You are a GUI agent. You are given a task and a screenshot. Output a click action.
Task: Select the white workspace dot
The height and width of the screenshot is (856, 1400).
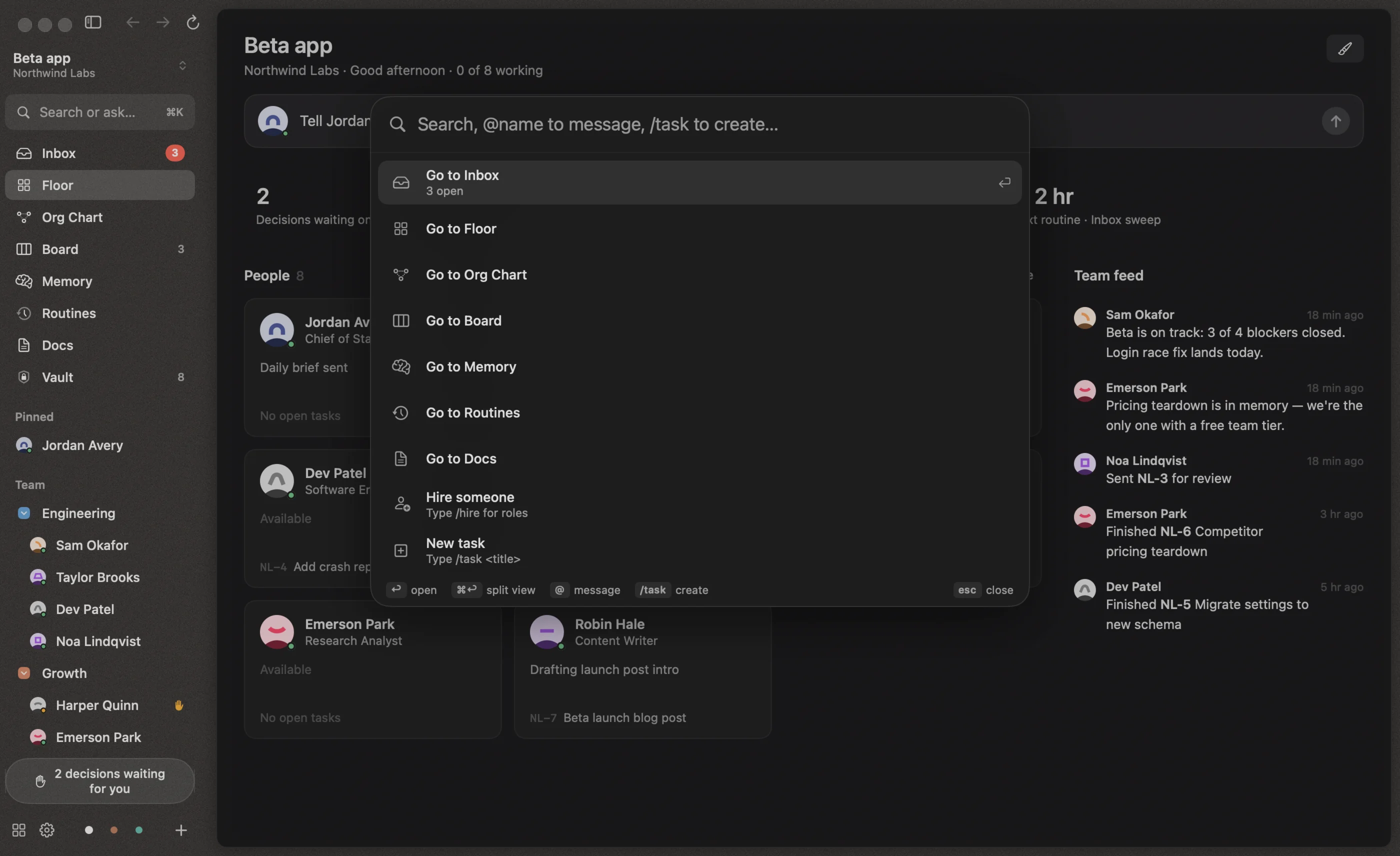pos(88,830)
